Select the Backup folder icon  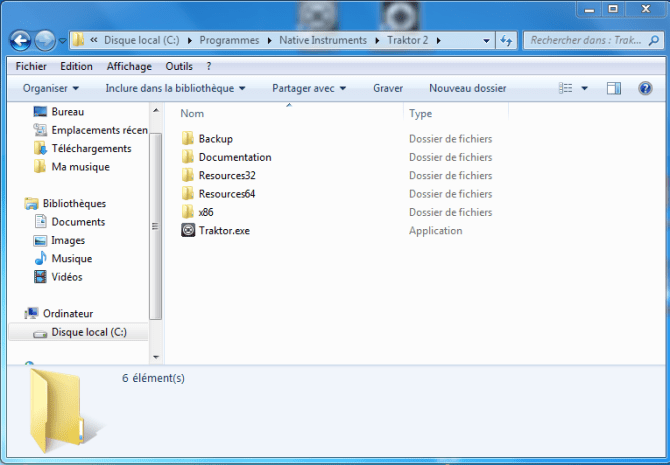(188, 138)
